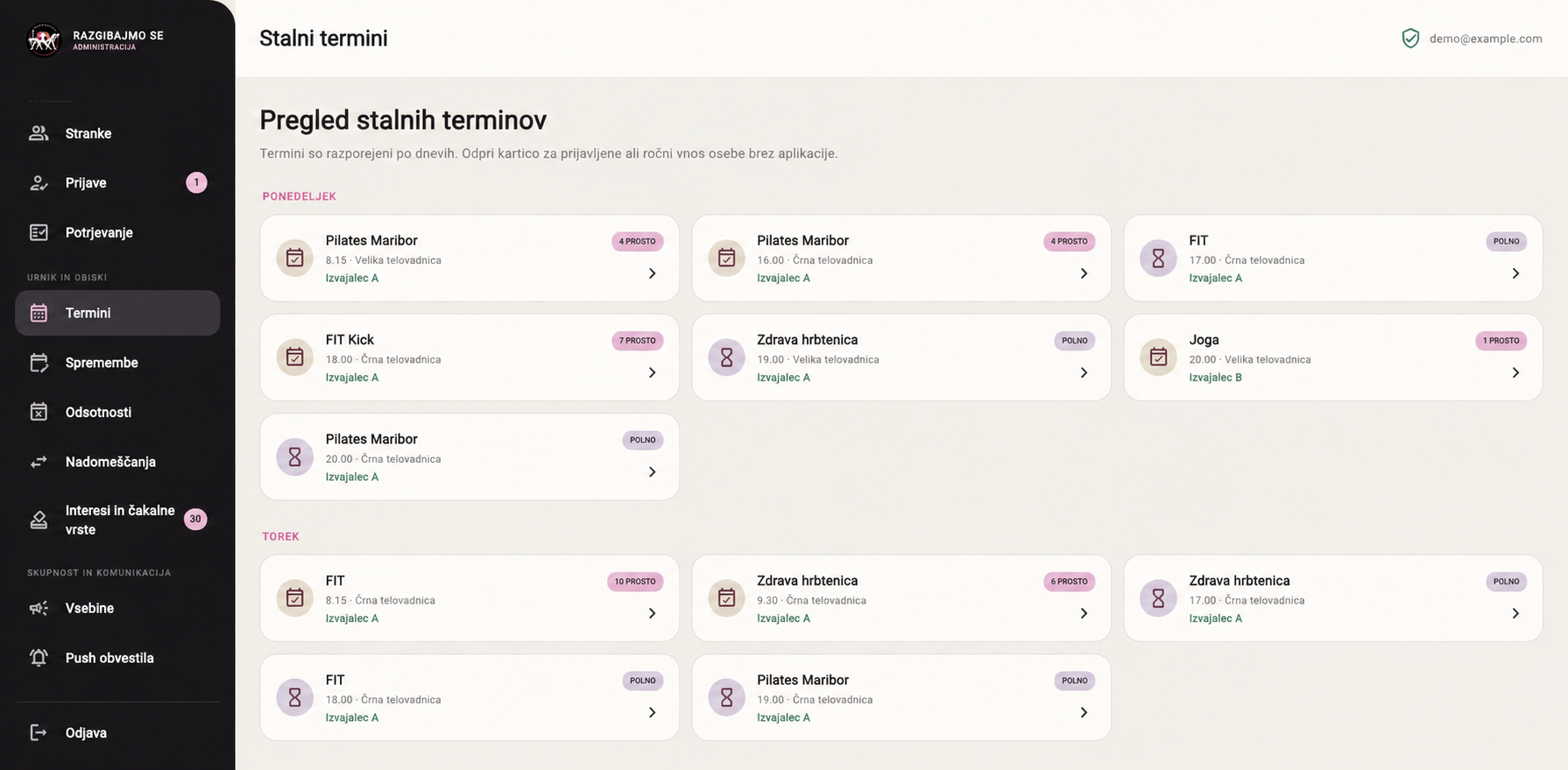This screenshot has width=1568, height=770.
Task: Click Izvajalec A on FIT Kick card
Action: [x=352, y=378]
